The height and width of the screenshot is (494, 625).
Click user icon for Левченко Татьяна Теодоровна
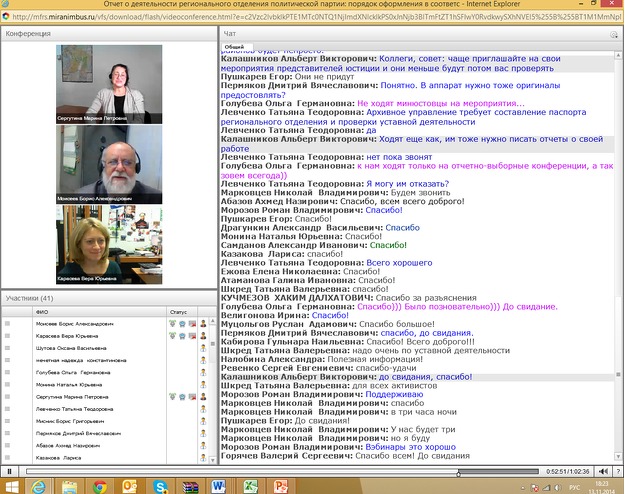coord(203,409)
